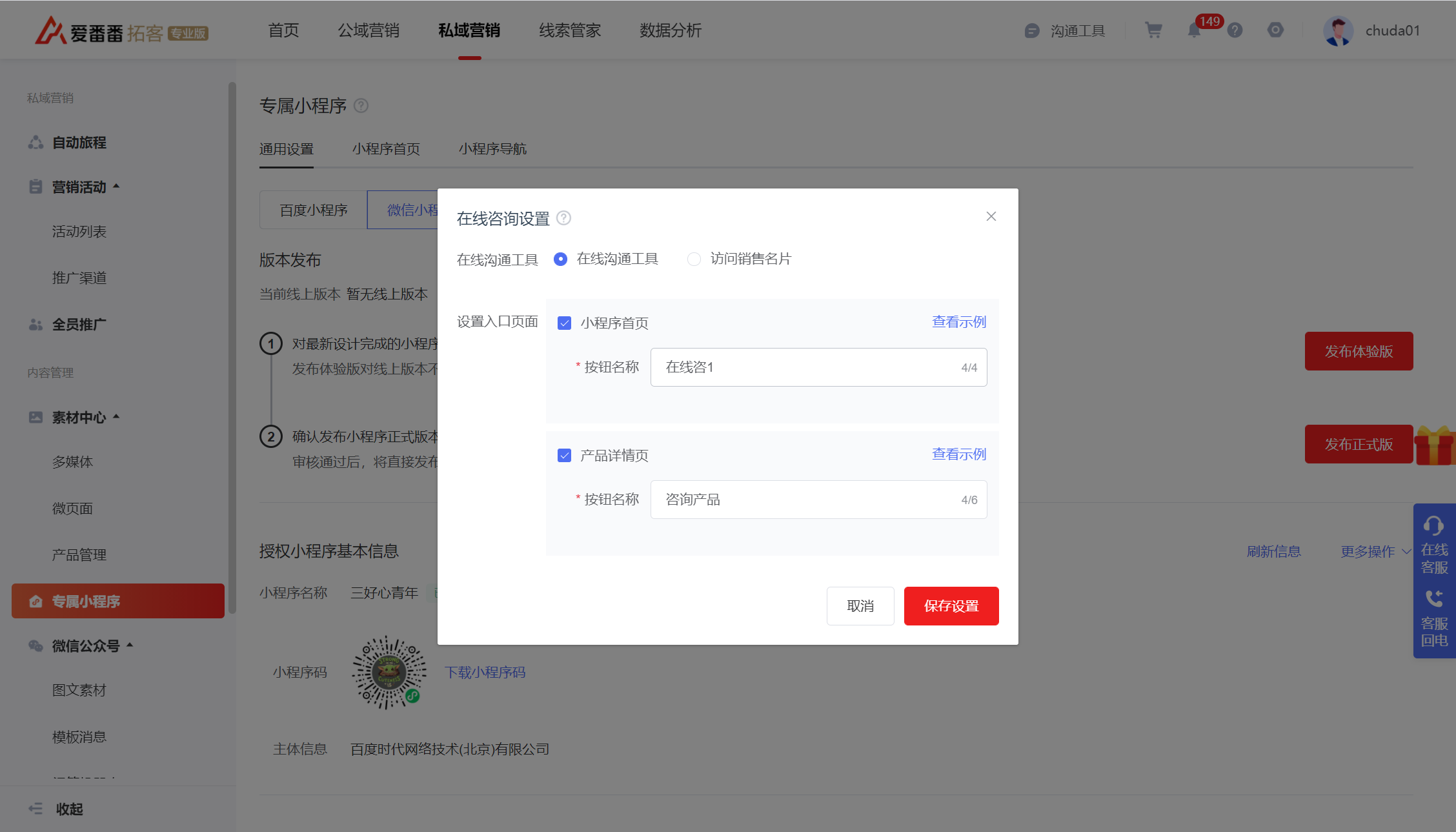Click the username chuda01
1456x832 pixels.
(x=1392, y=30)
